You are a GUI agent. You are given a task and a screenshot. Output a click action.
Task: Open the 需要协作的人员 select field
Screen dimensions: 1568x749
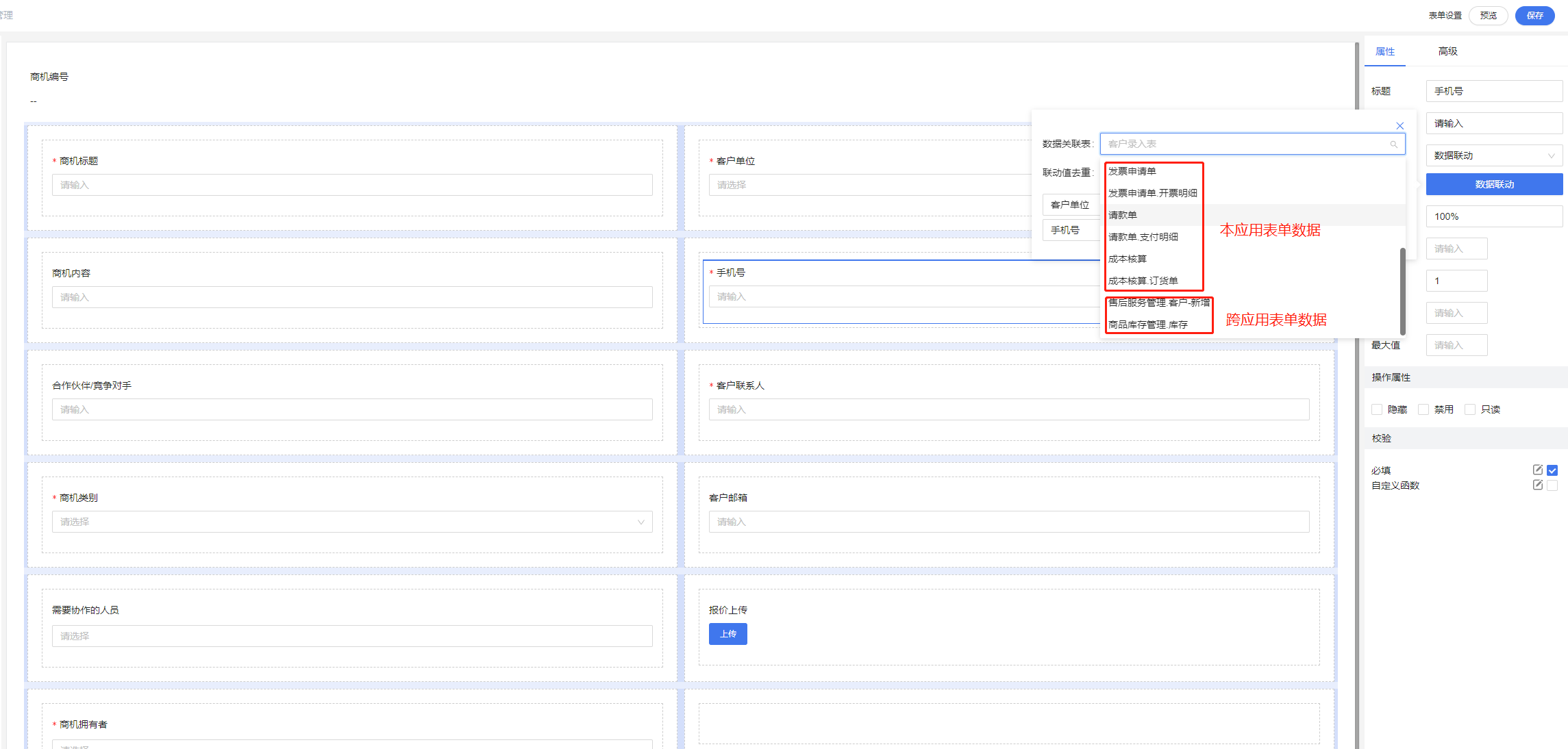coord(352,636)
